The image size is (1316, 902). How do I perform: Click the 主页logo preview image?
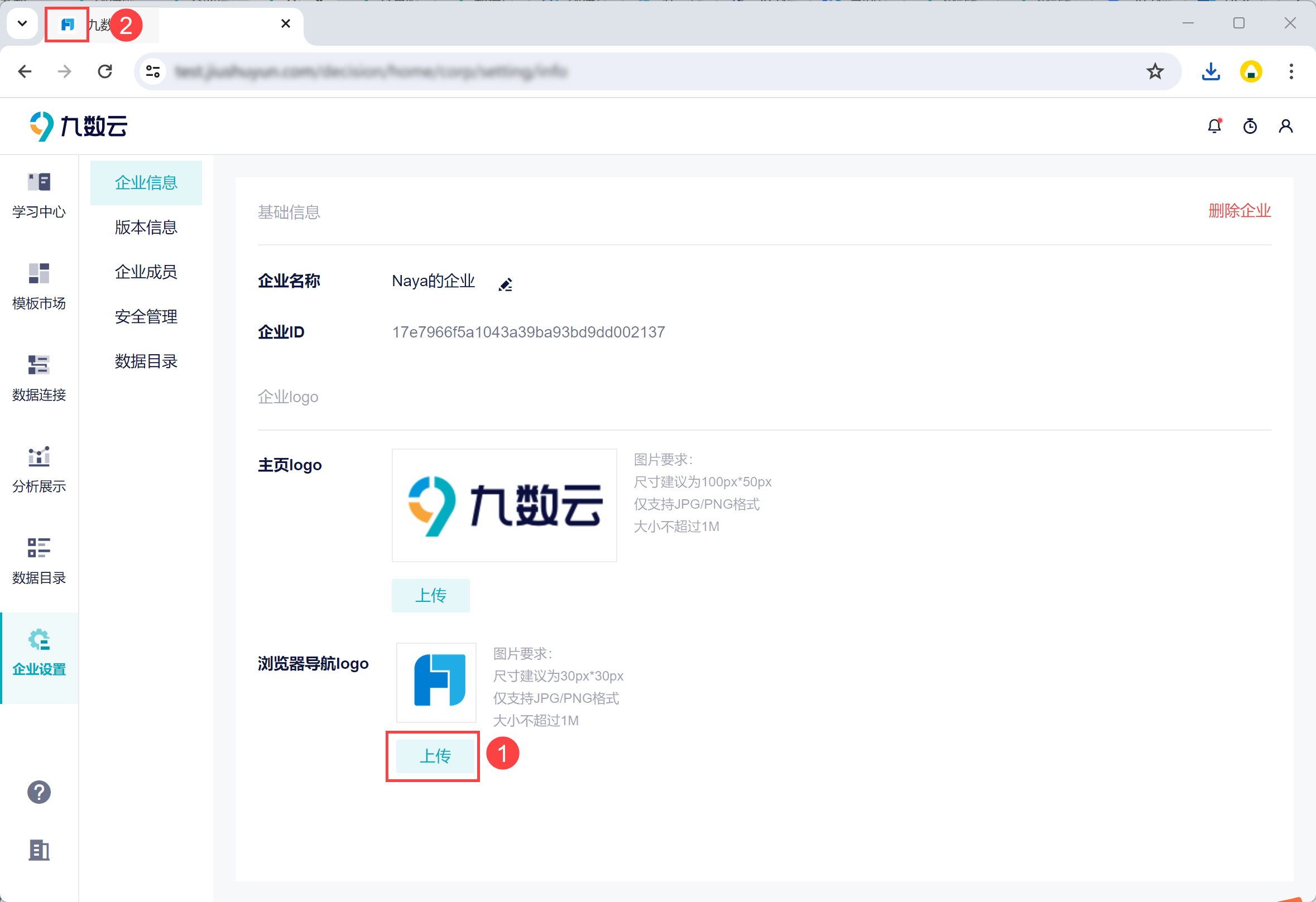[504, 505]
